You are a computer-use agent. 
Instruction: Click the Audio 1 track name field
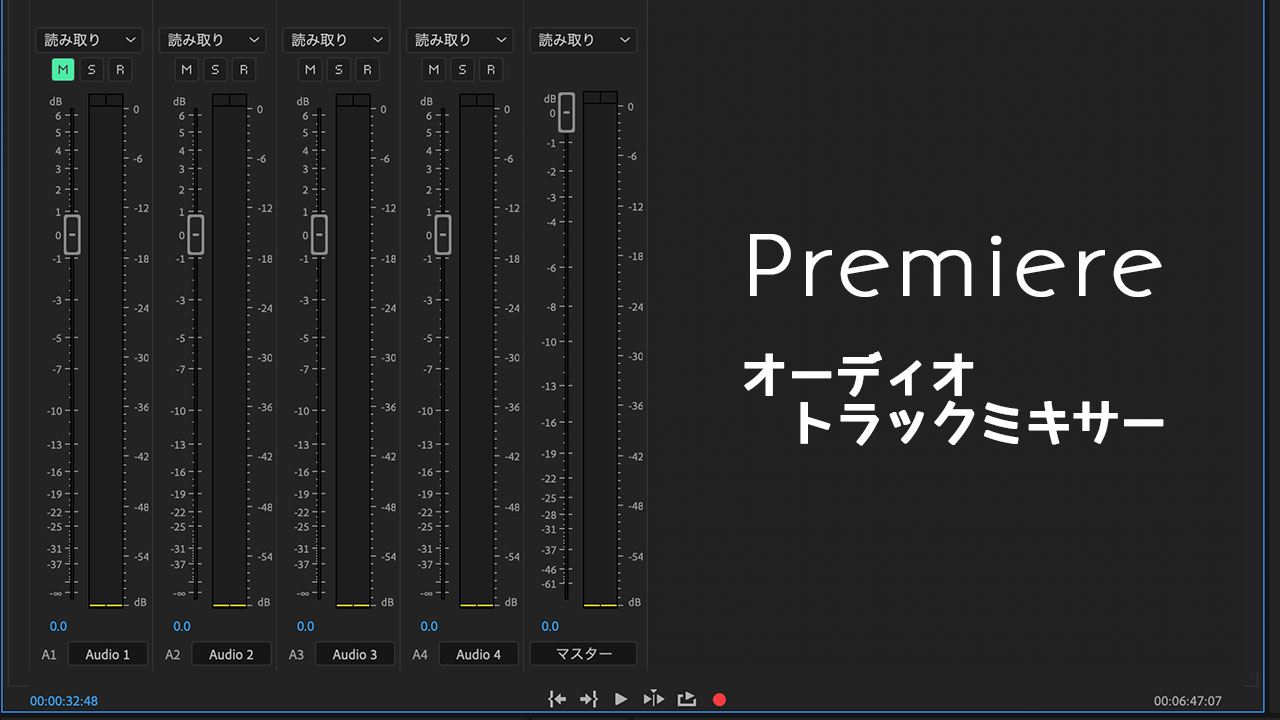click(x=108, y=654)
